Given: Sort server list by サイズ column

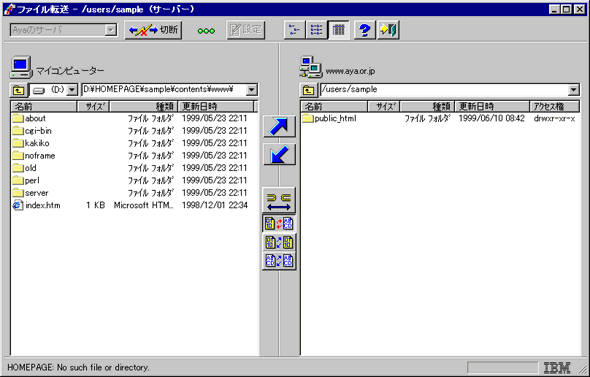Looking at the screenshot, I should point(384,106).
